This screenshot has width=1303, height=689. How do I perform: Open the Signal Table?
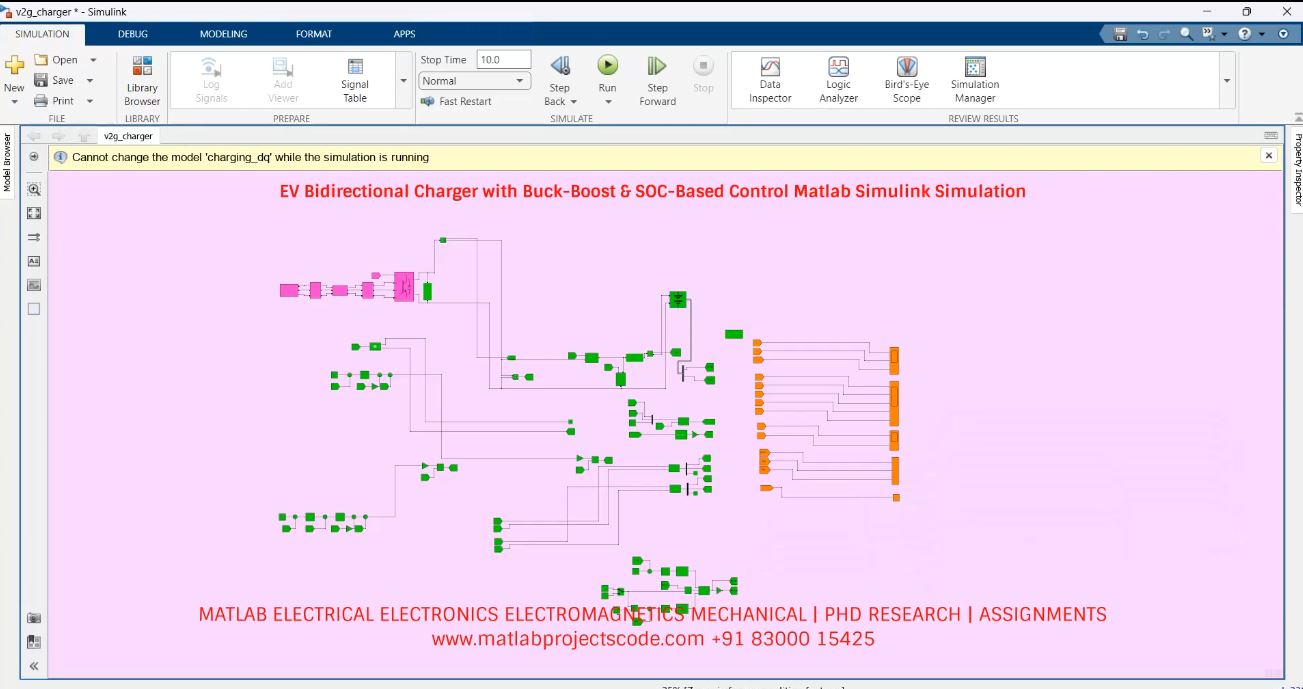tap(355, 80)
